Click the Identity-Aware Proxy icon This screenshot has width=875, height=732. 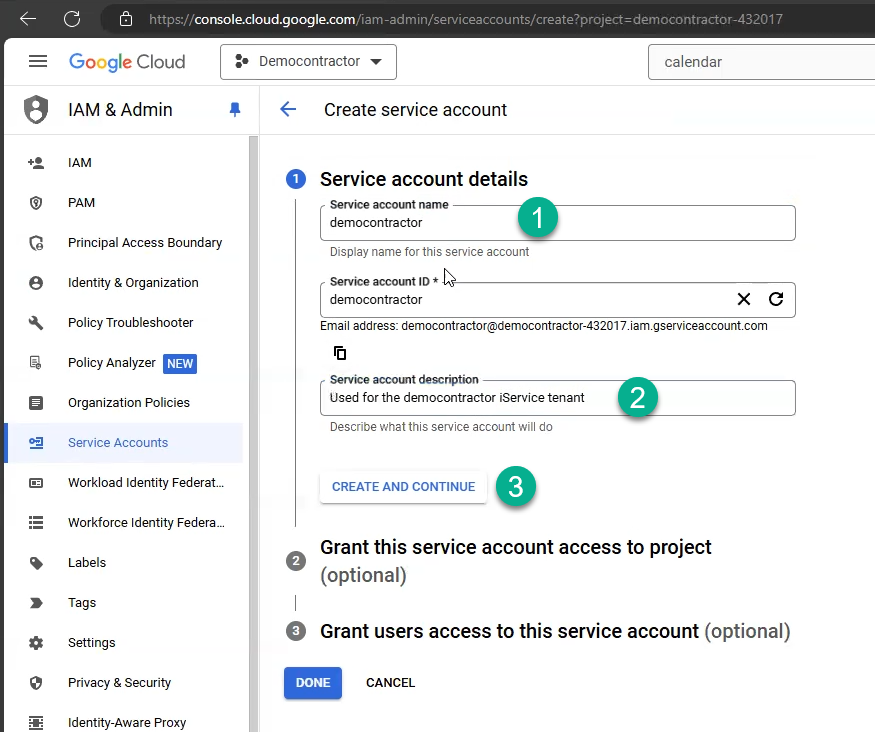[36, 723]
